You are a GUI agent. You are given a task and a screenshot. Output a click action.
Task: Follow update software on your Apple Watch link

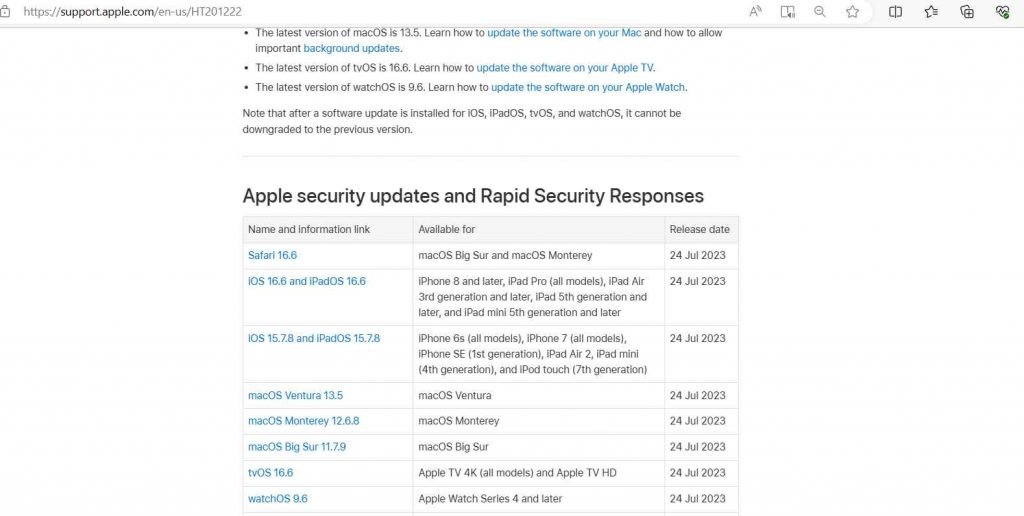588,87
